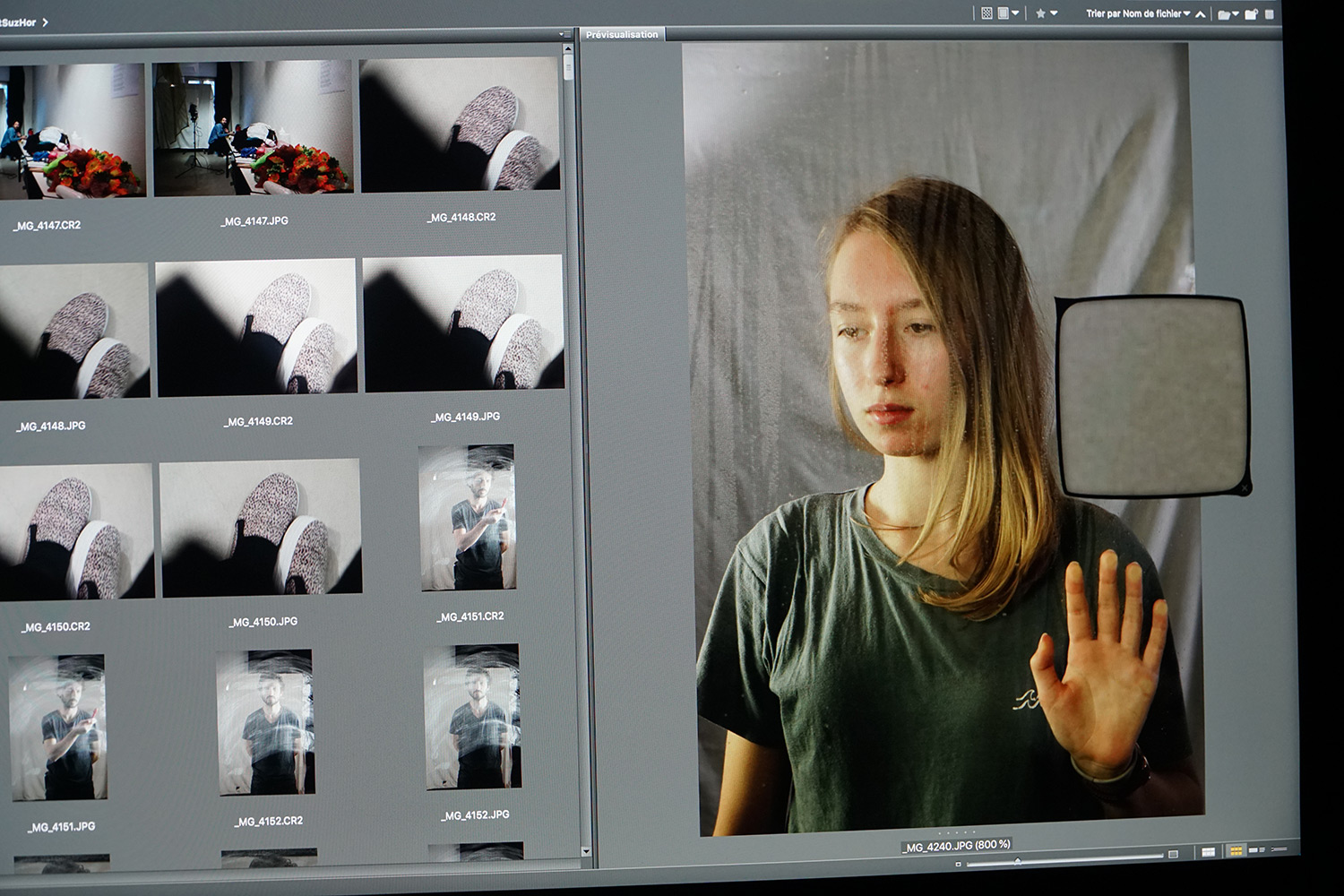Click the file name label _MG_4152.CR2
1344x896 pixels.
[269, 821]
